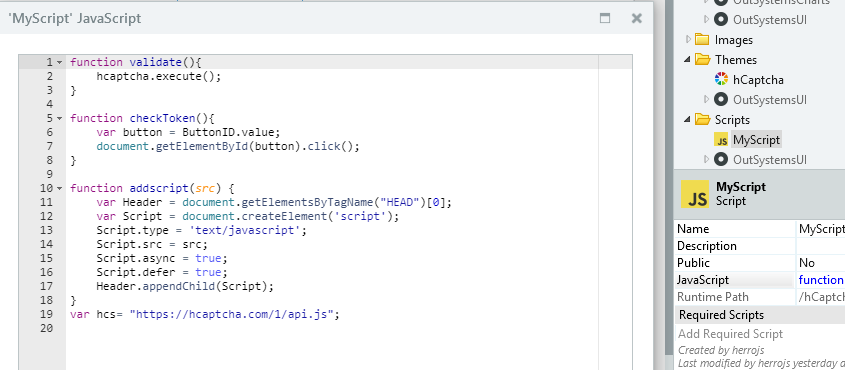
Task: Click the OutSystemsUI icon under Themes
Action: click(721, 99)
